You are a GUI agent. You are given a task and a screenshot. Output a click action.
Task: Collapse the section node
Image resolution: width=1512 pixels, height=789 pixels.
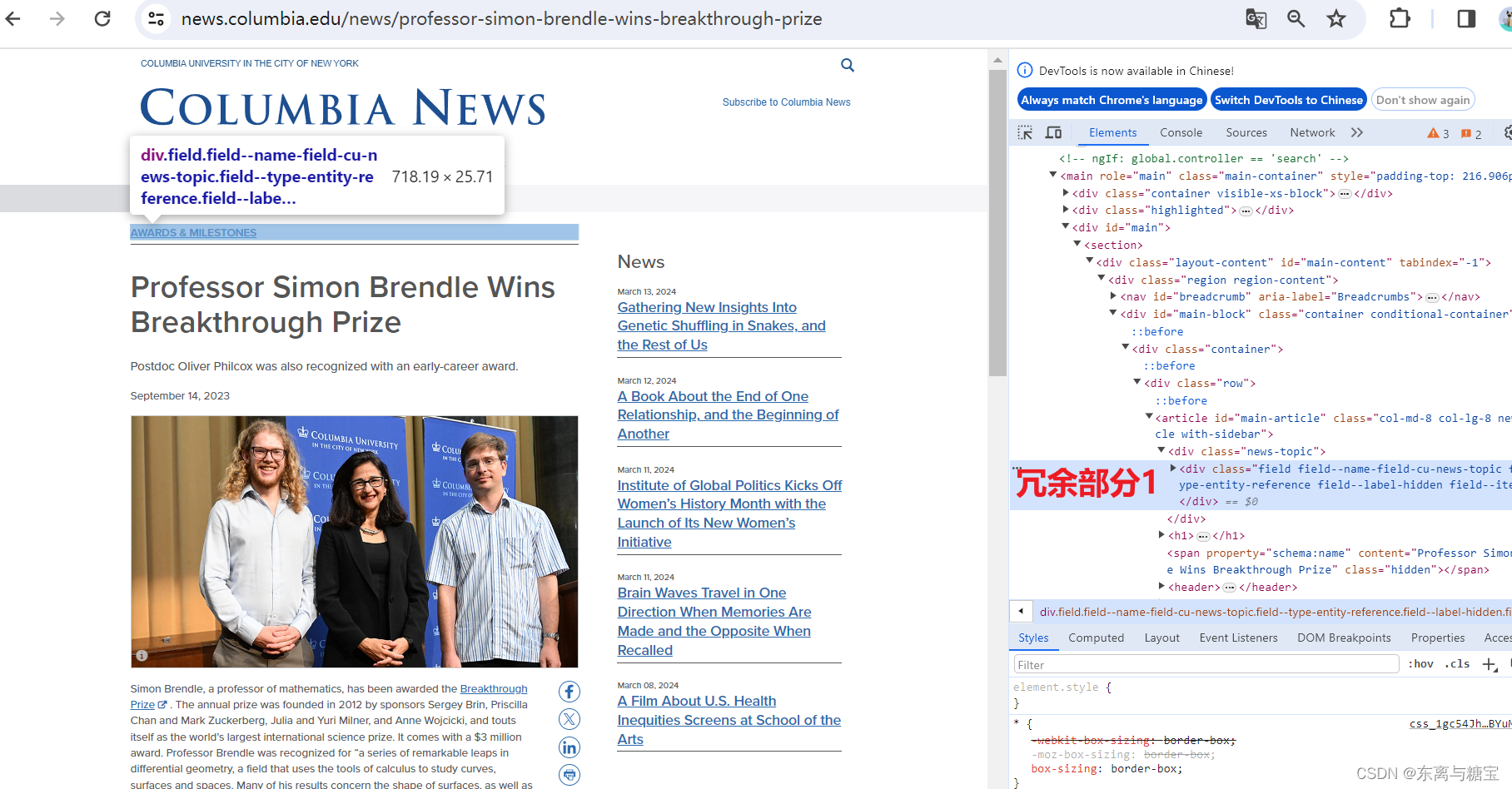pyautogui.click(x=1077, y=244)
